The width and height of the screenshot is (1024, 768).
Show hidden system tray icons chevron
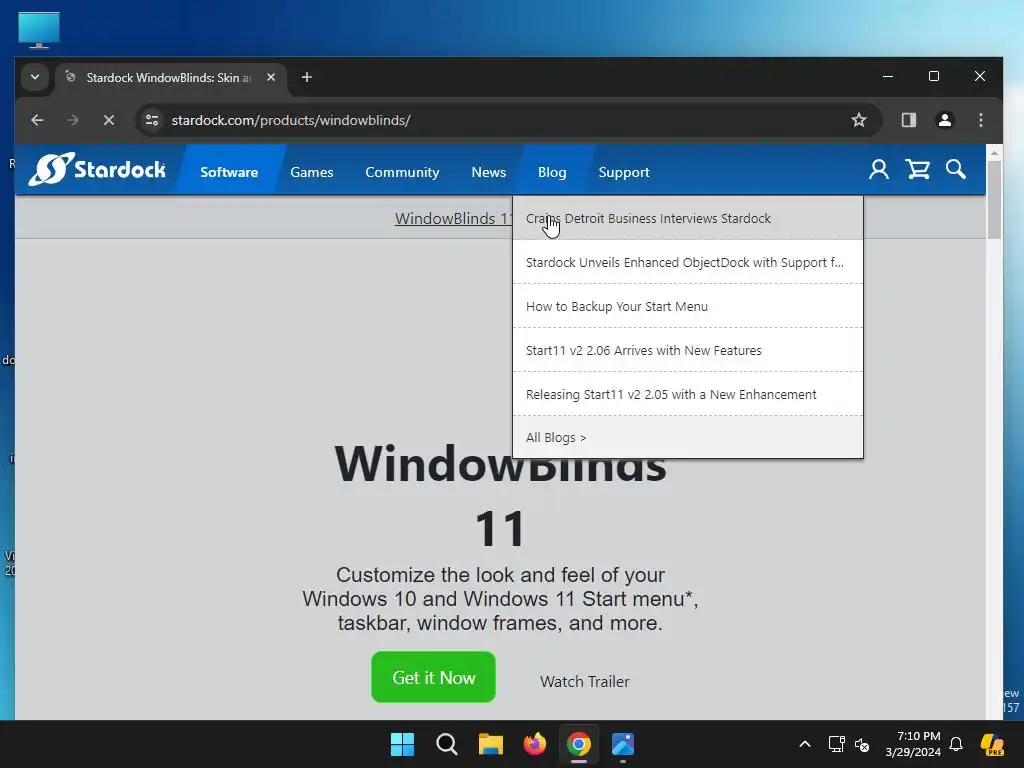pos(805,744)
